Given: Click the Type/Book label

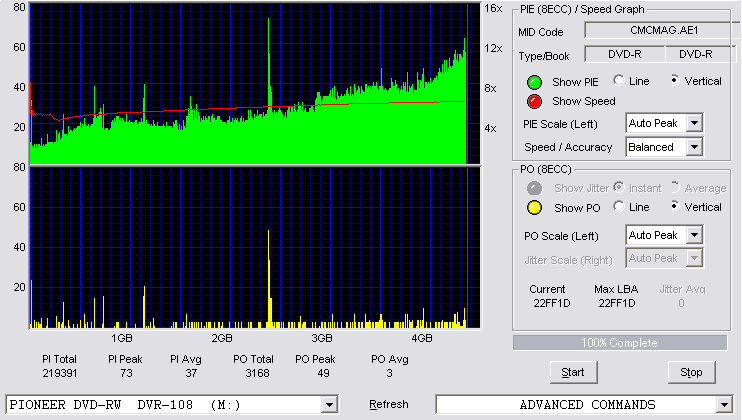Looking at the screenshot, I should 544,56.
